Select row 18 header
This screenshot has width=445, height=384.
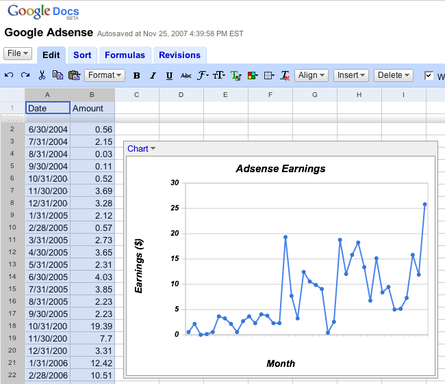pos(12,326)
